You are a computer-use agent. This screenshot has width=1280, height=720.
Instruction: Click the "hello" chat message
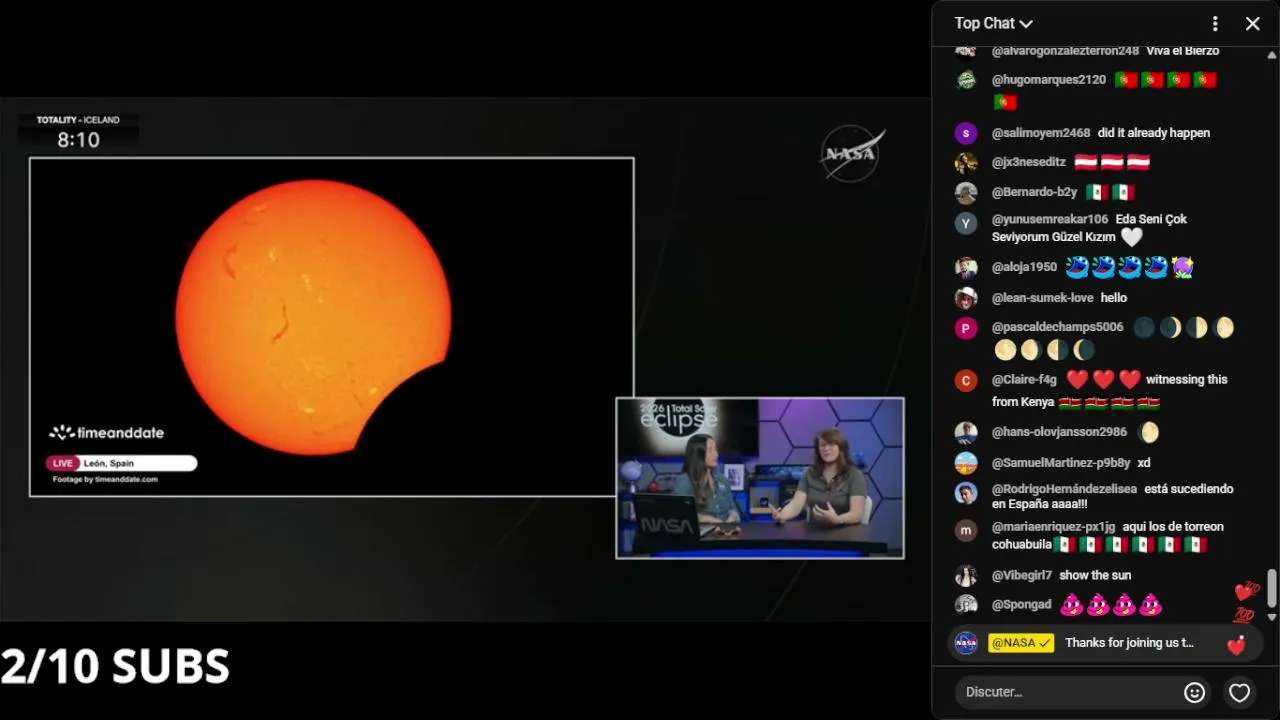pos(1114,298)
